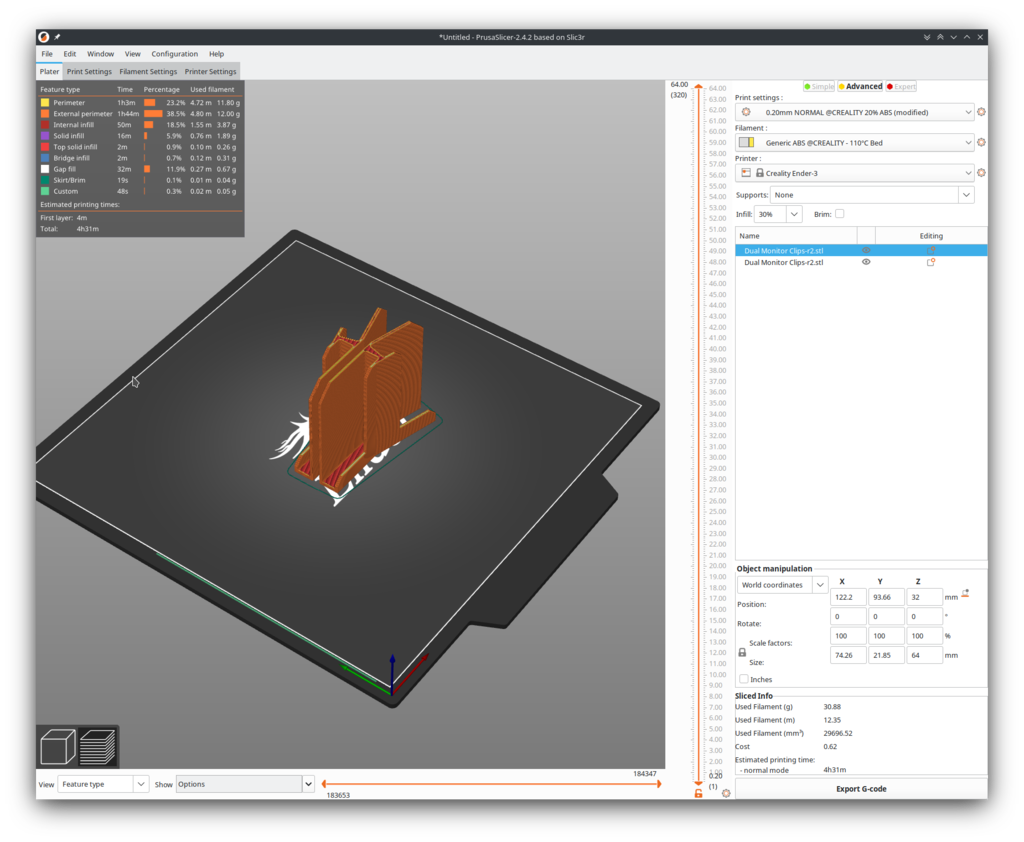Click the Size X field showing 74.26
Viewport: 1024px width, 842px height.
tap(848, 655)
